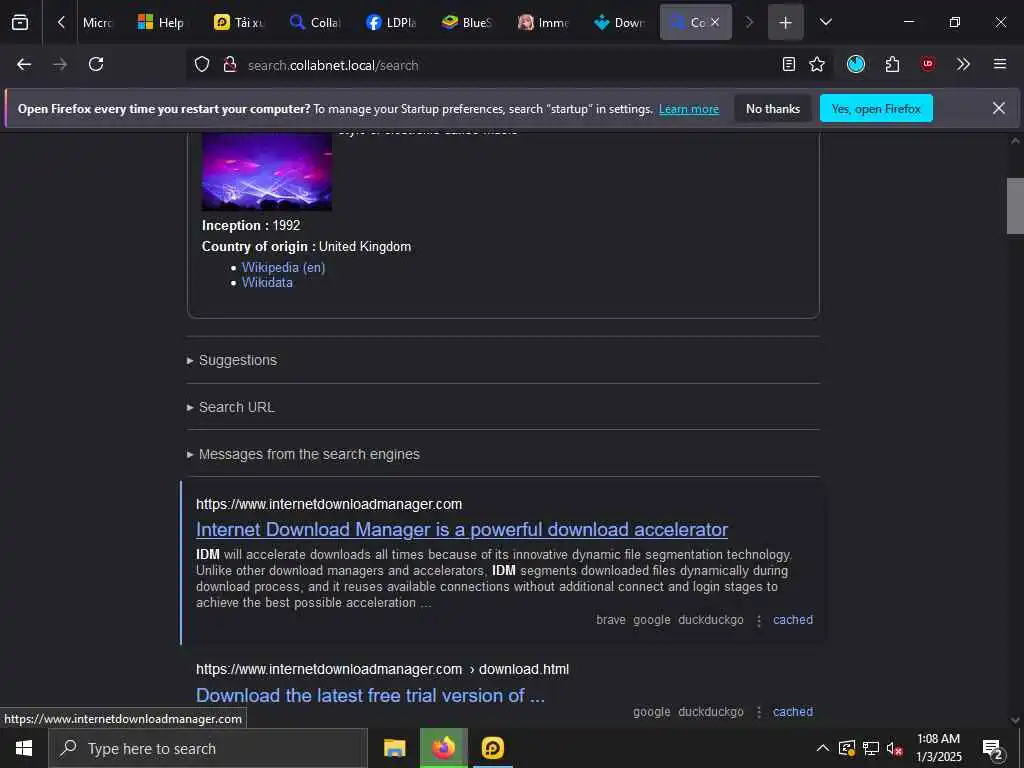Viewport: 1024px width, 768px height.
Task: Switch to the LDPla Facebook tab
Action: [x=391, y=22]
